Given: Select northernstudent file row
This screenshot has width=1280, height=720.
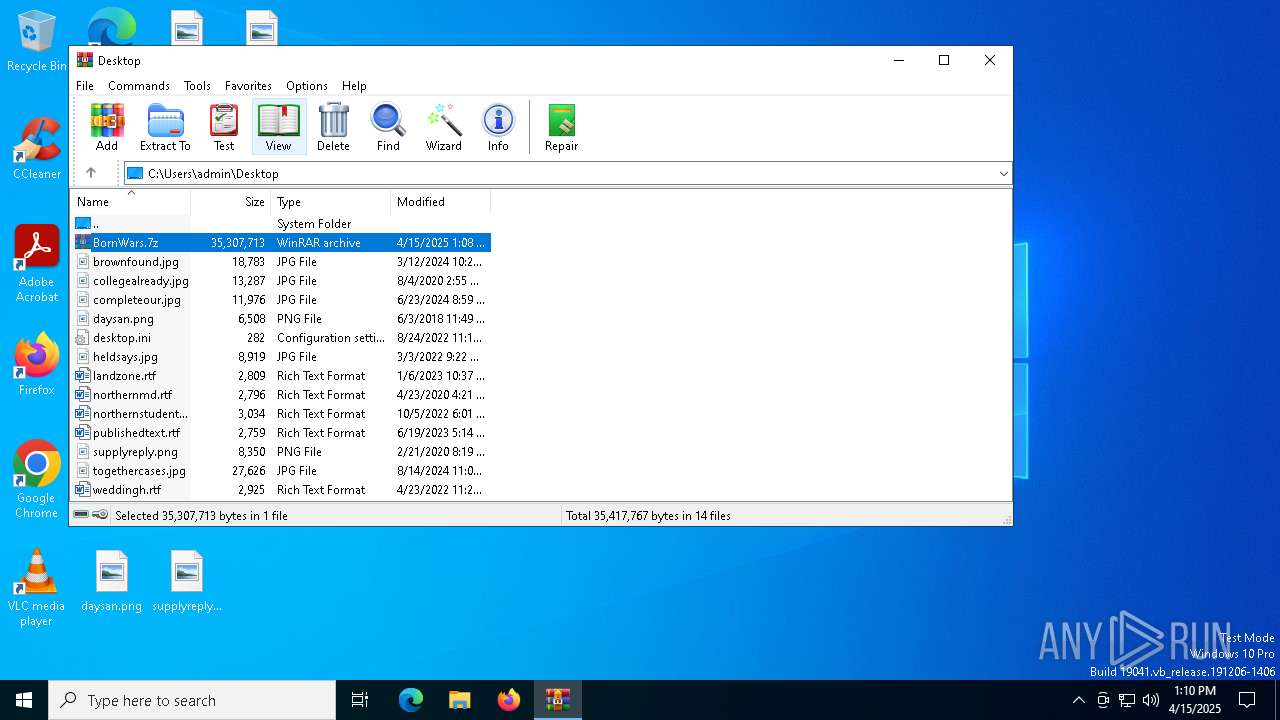Looking at the screenshot, I should pos(281,414).
